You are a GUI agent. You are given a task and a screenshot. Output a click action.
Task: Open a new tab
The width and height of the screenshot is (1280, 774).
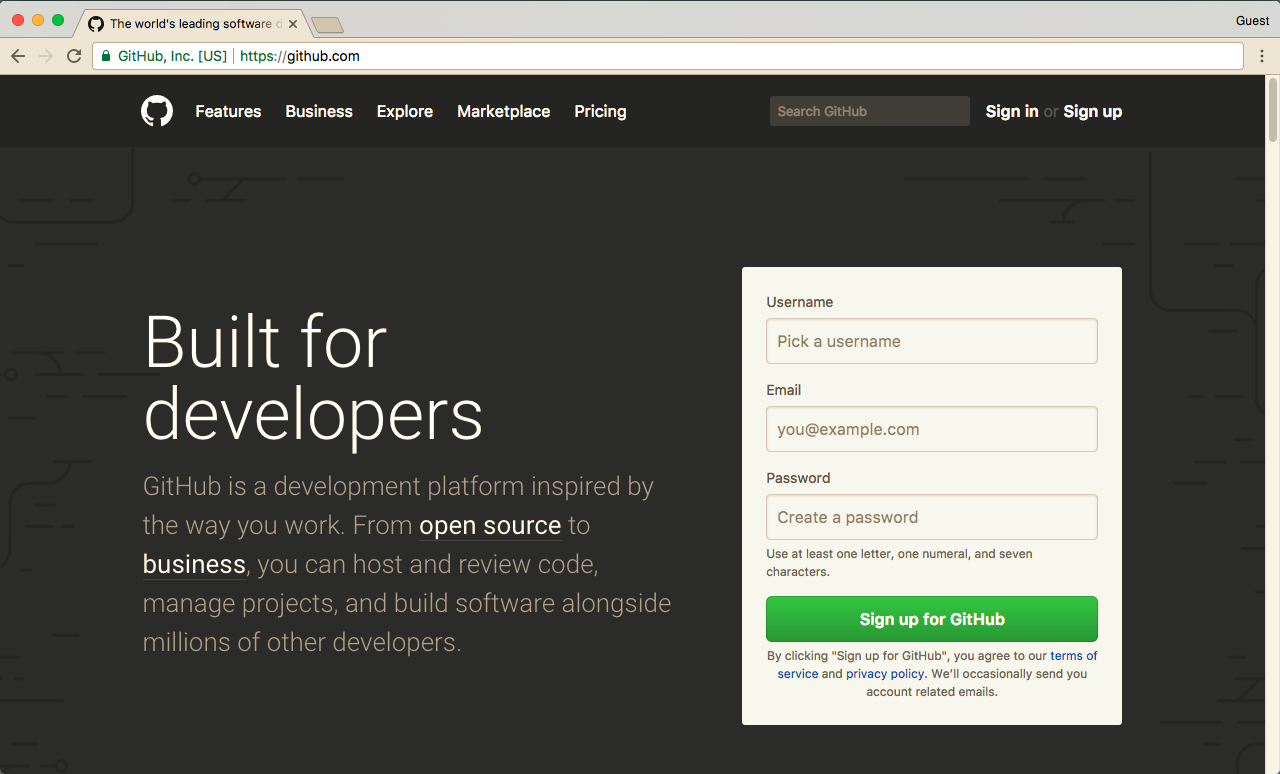pyautogui.click(x=327, y=24)
